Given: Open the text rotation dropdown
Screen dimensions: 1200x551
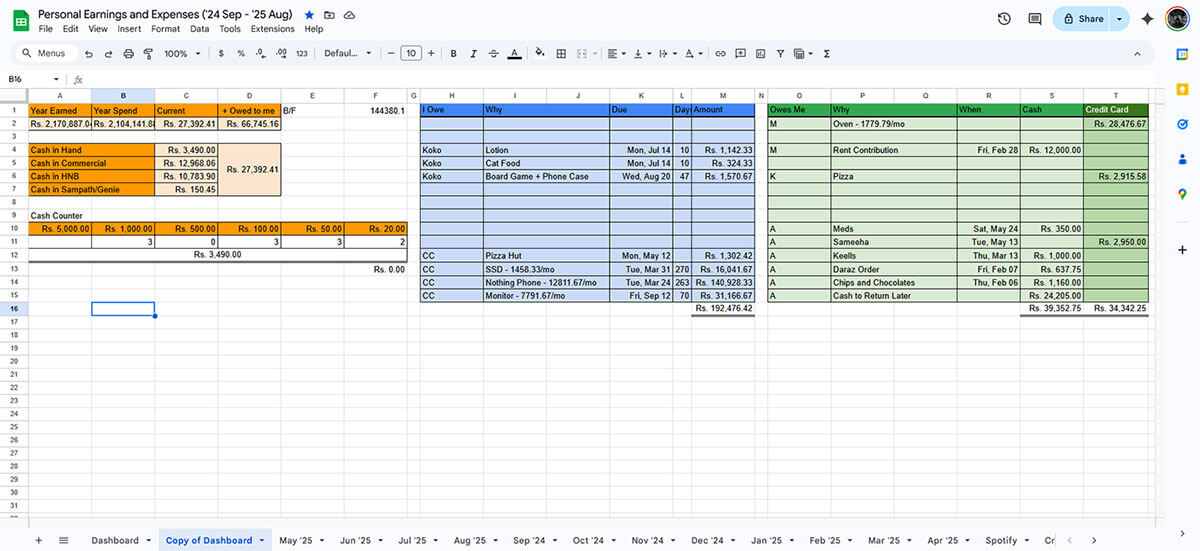Looking at the screenshot, I should (695, 53).
